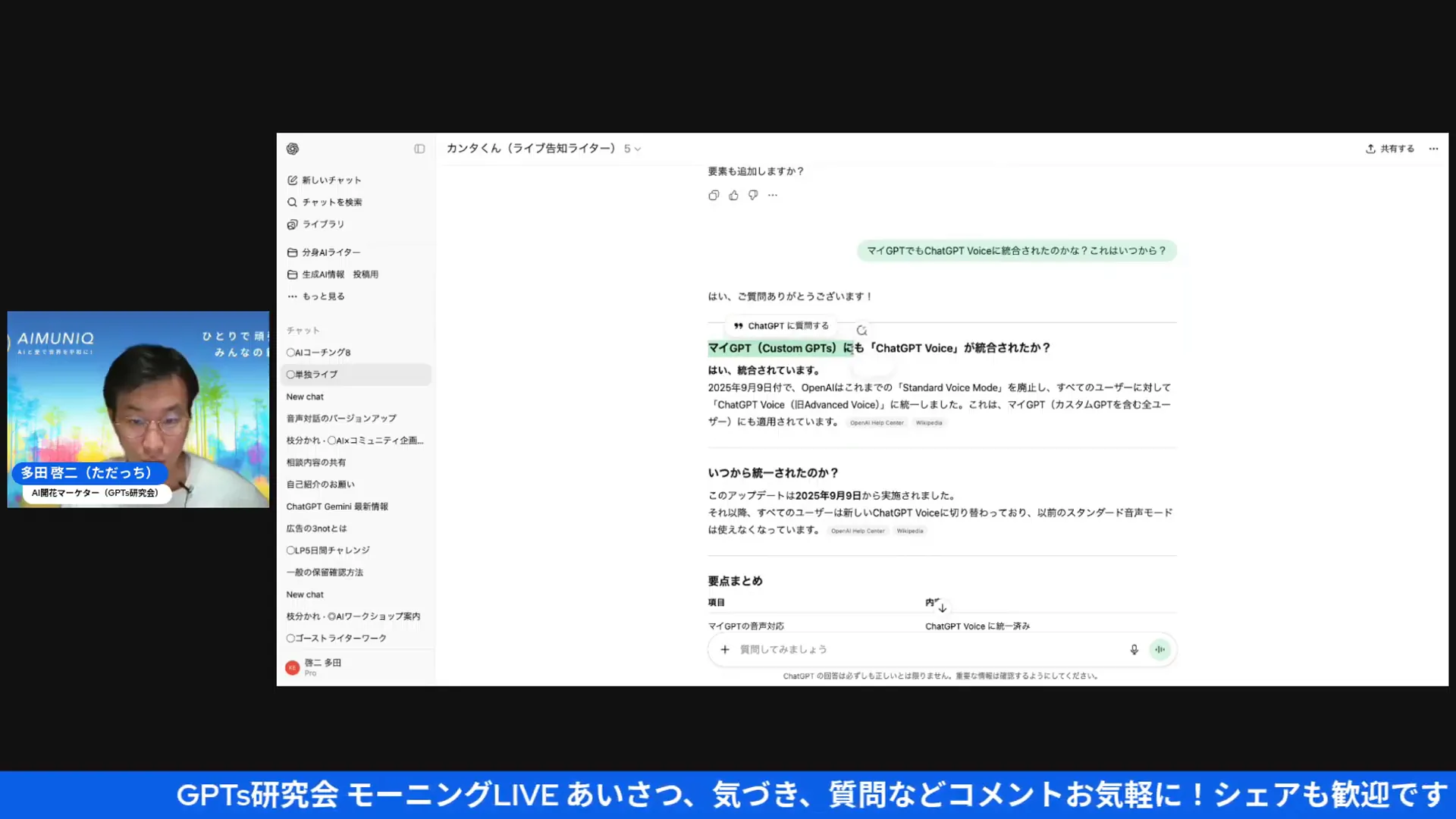Open the 一般の保留確認方法 chat

click(x=356, y=572)
